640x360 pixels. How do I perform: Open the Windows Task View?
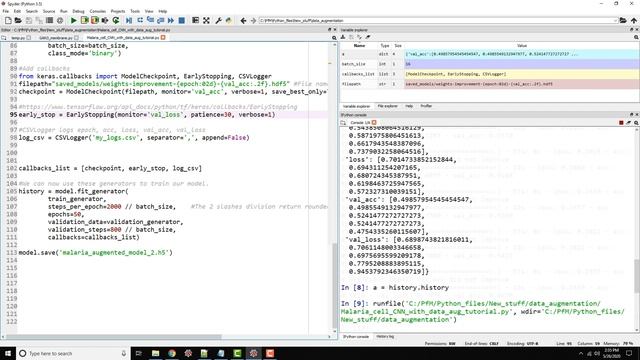[138, 353]
